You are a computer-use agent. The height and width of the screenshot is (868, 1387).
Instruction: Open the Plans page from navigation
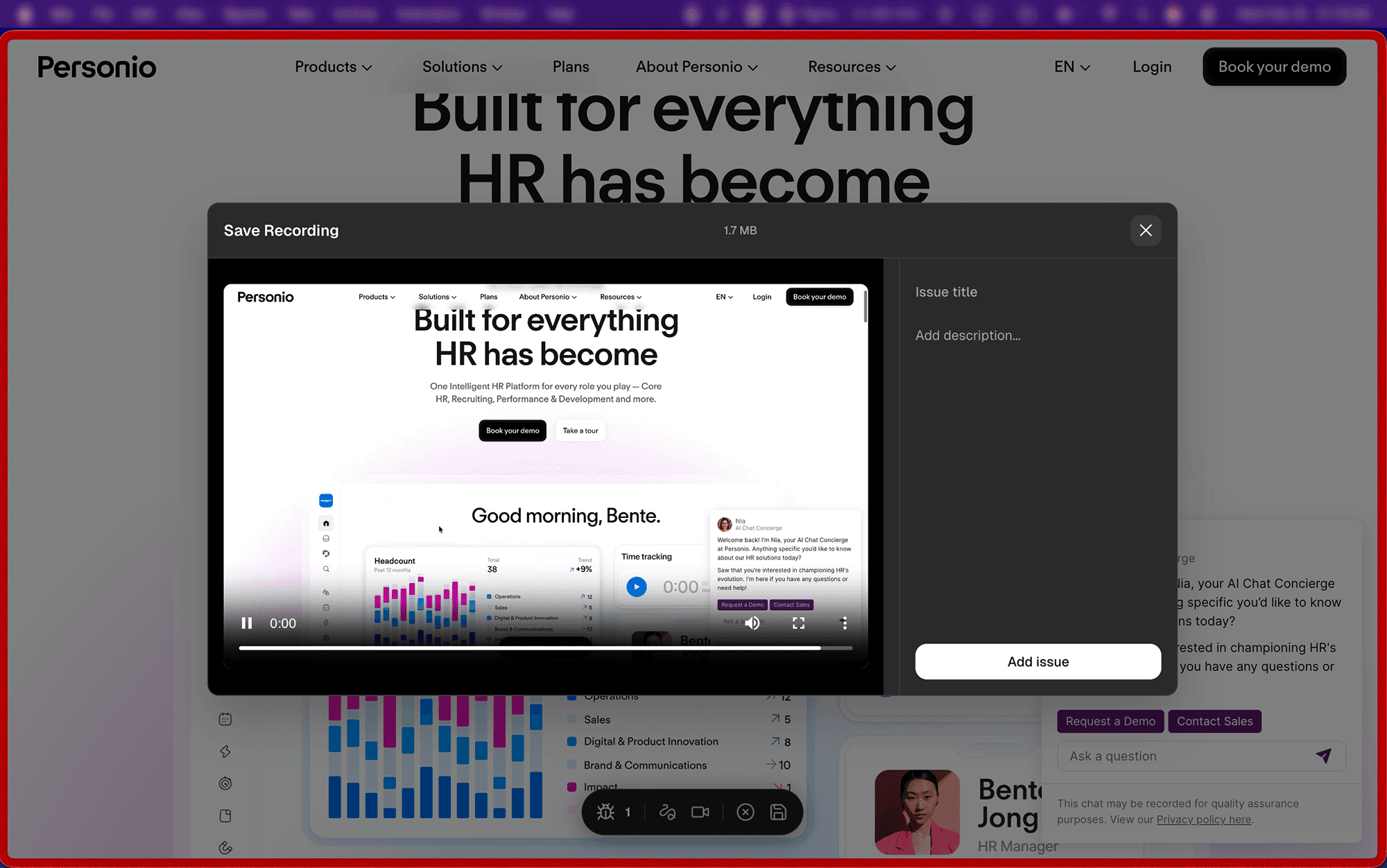[571, 67]
